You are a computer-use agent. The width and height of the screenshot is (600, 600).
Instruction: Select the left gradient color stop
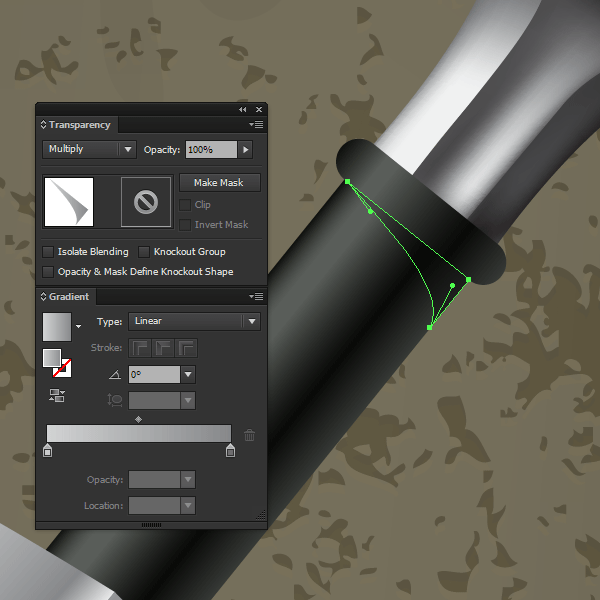click(x=47, y=450)
